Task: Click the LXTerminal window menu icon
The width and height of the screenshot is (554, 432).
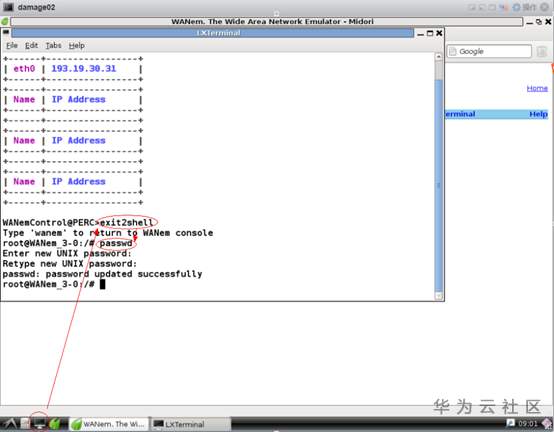Action: [x=6, y=33]
